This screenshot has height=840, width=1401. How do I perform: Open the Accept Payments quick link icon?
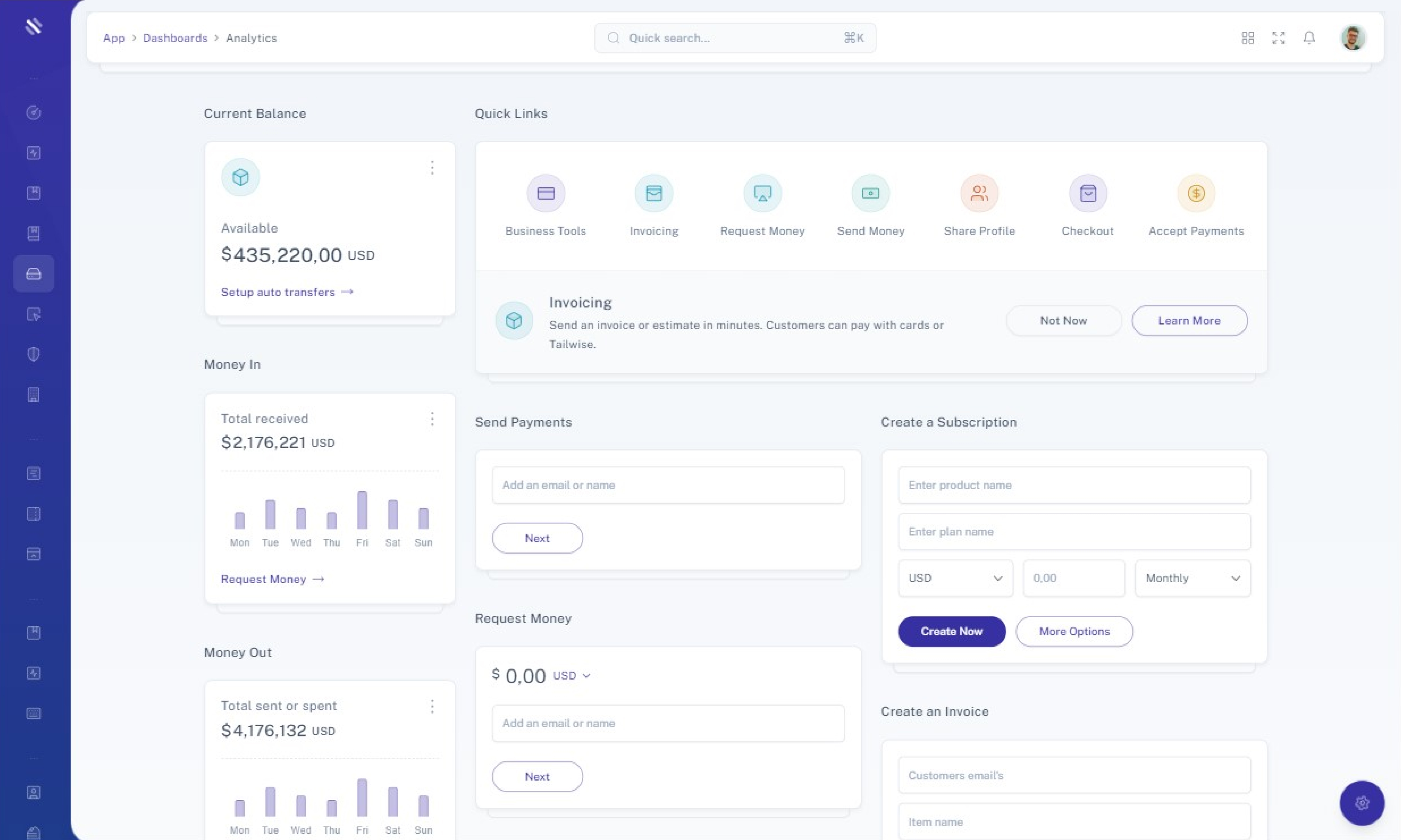1195,193
